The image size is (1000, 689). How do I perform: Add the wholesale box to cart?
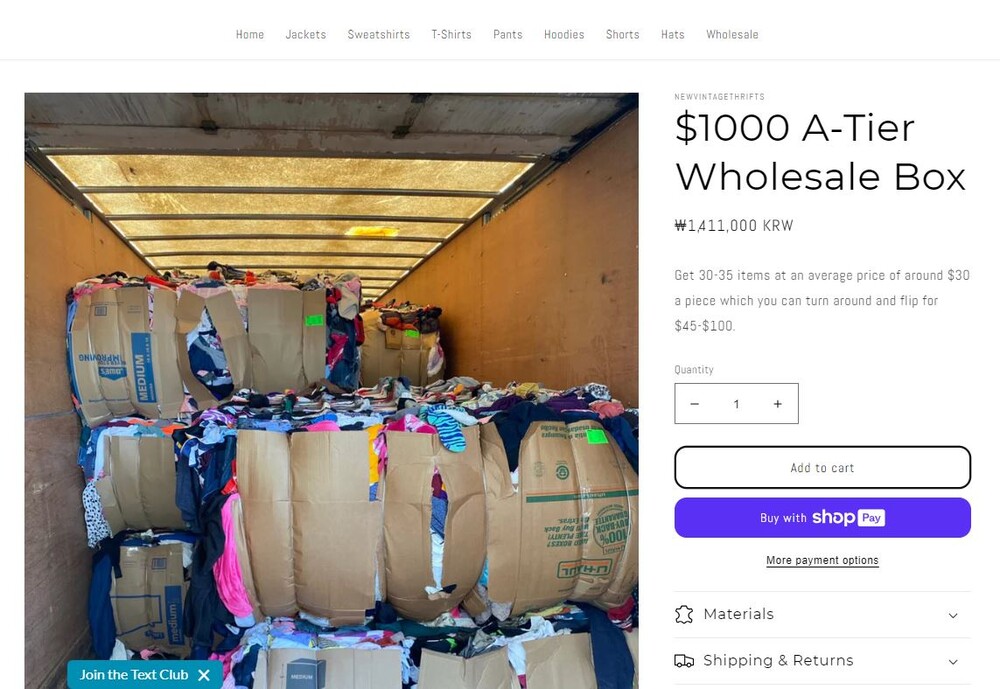click(822, 467)
